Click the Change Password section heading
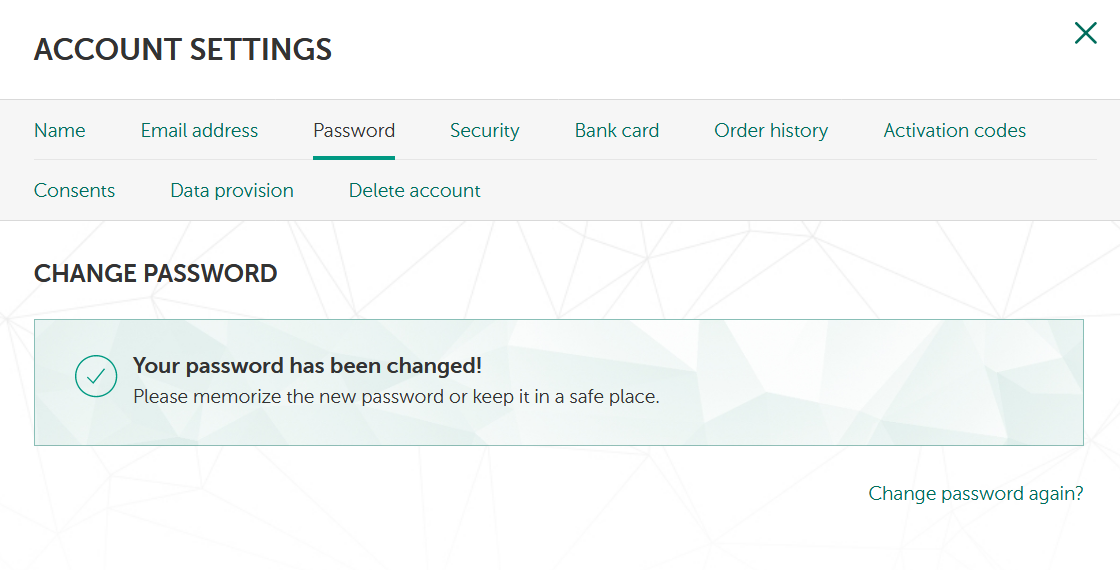The width and height of the screenshot is (1120, 570). point(155,274)
